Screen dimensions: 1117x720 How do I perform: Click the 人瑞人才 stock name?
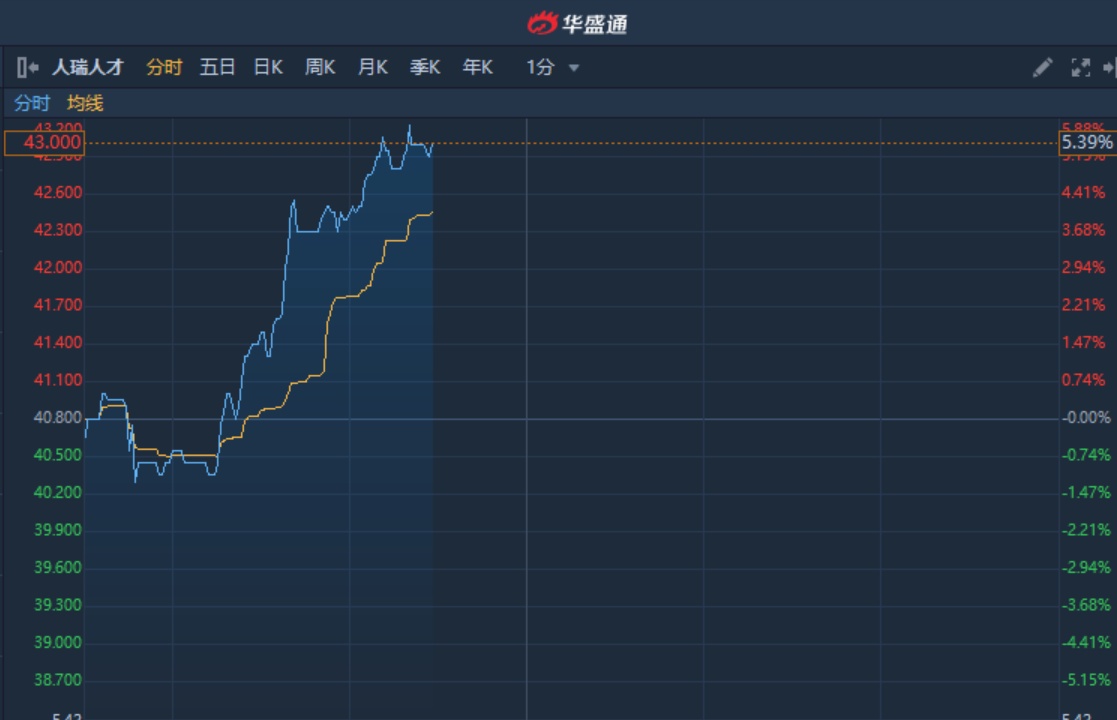pos(88,68)
